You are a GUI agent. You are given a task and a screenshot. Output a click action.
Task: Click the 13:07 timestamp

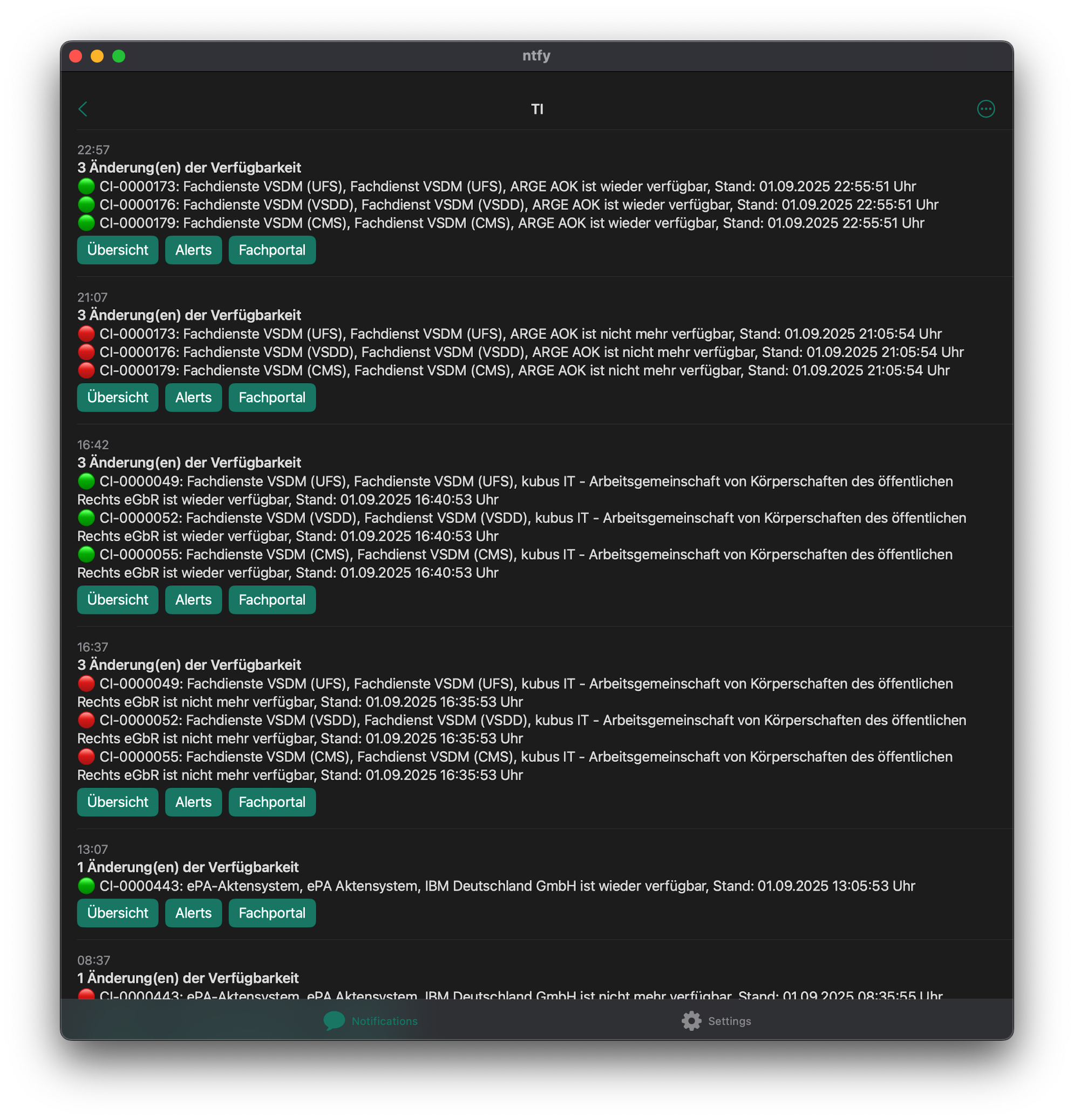click(92, 849)
